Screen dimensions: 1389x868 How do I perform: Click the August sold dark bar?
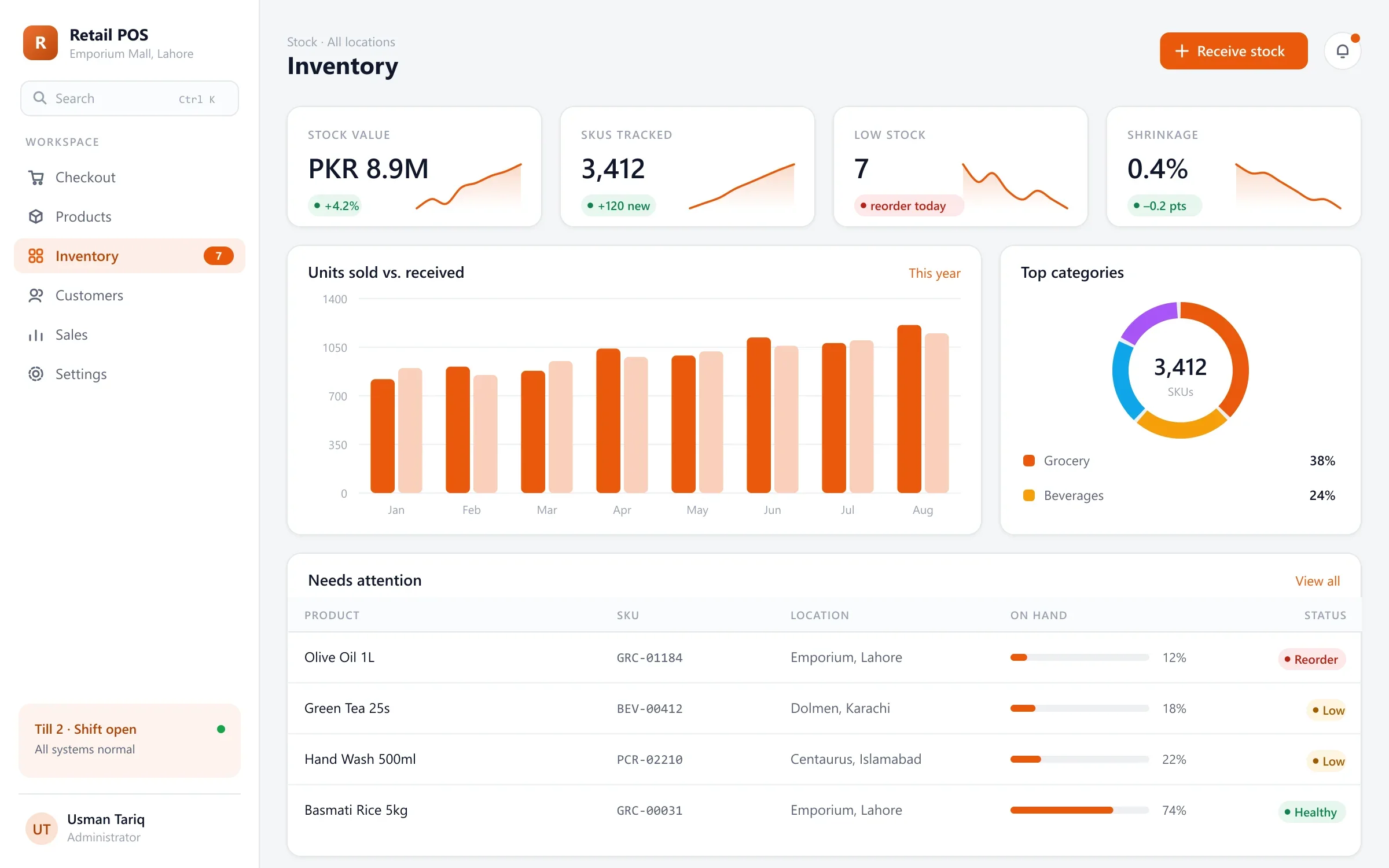909,409
